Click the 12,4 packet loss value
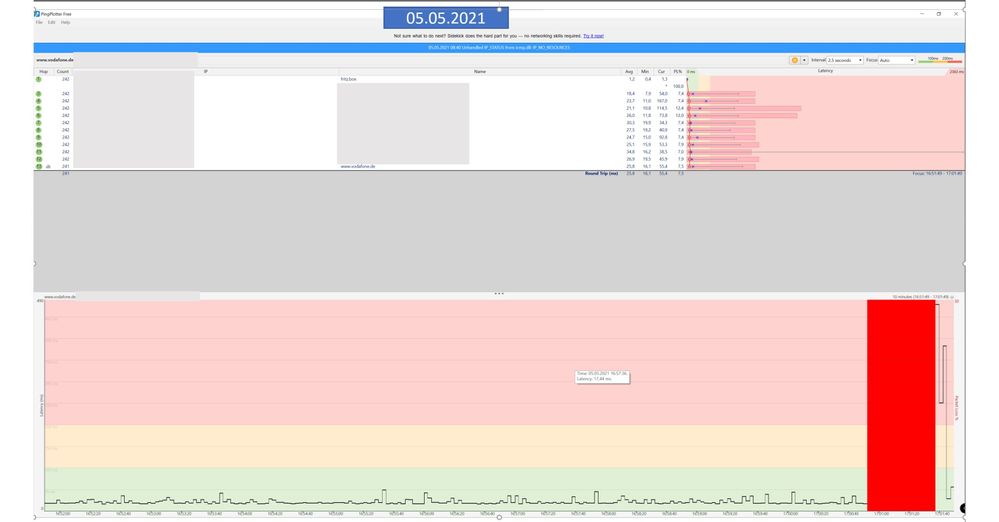Image resolution: width=999 pixels, height=522 pixels. (x=679, y=108)
